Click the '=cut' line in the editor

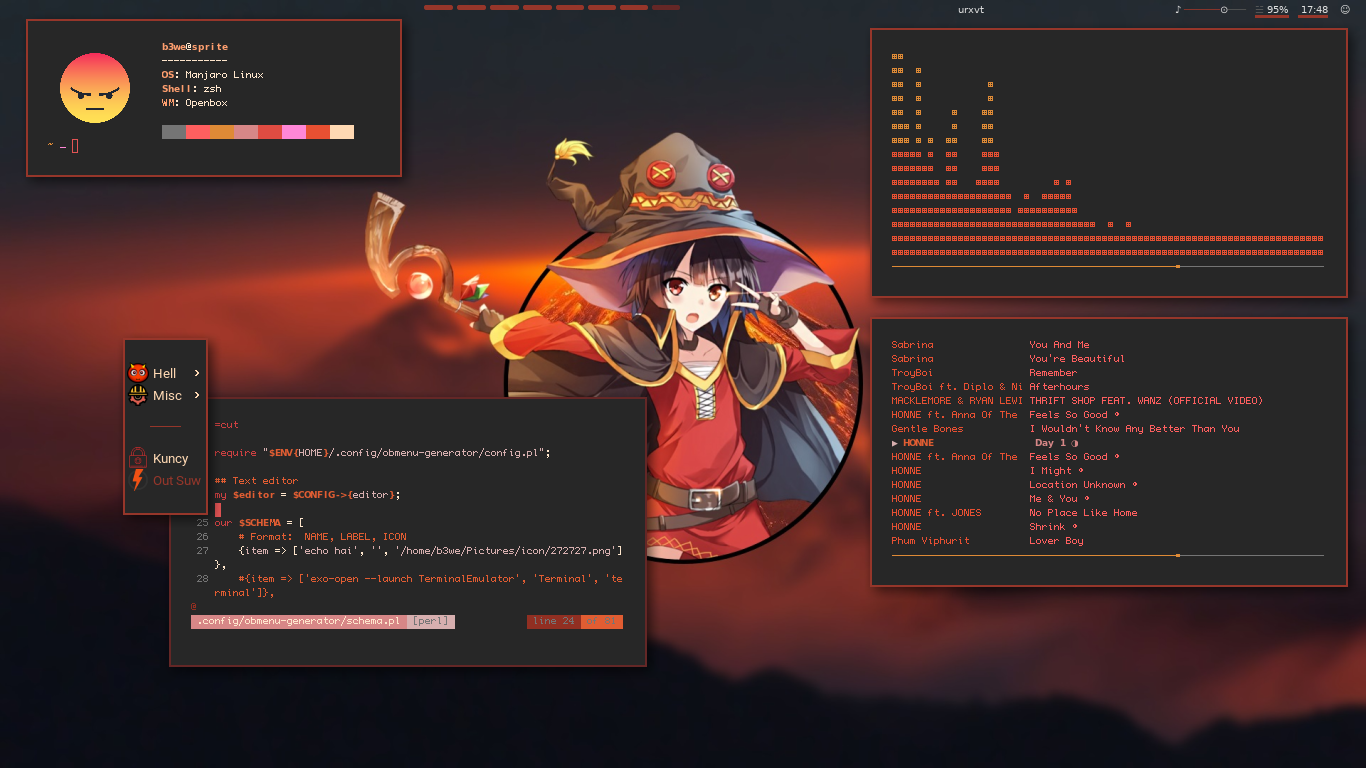(226, 425)
